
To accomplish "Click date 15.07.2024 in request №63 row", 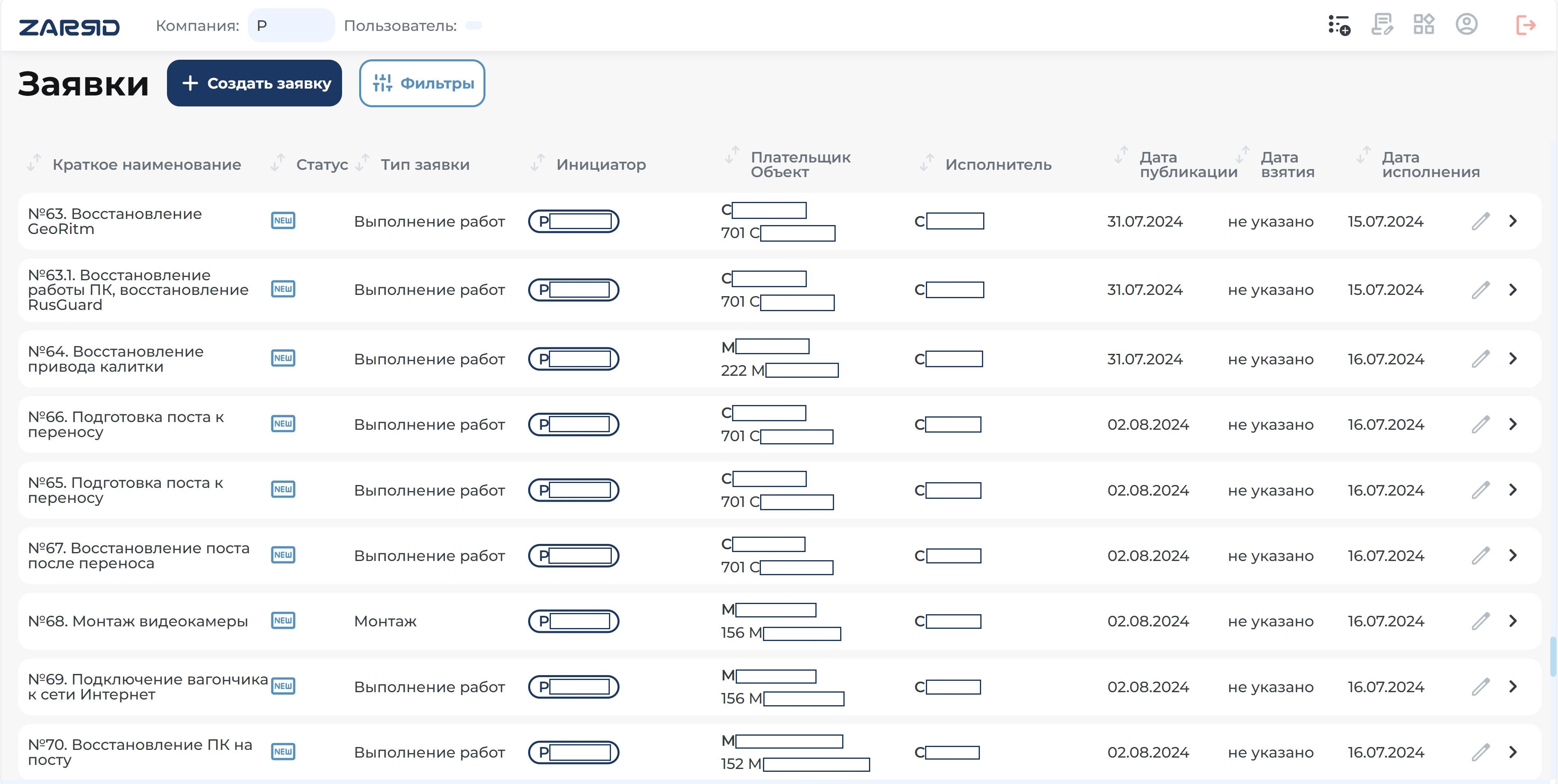I will [1385, 221].
